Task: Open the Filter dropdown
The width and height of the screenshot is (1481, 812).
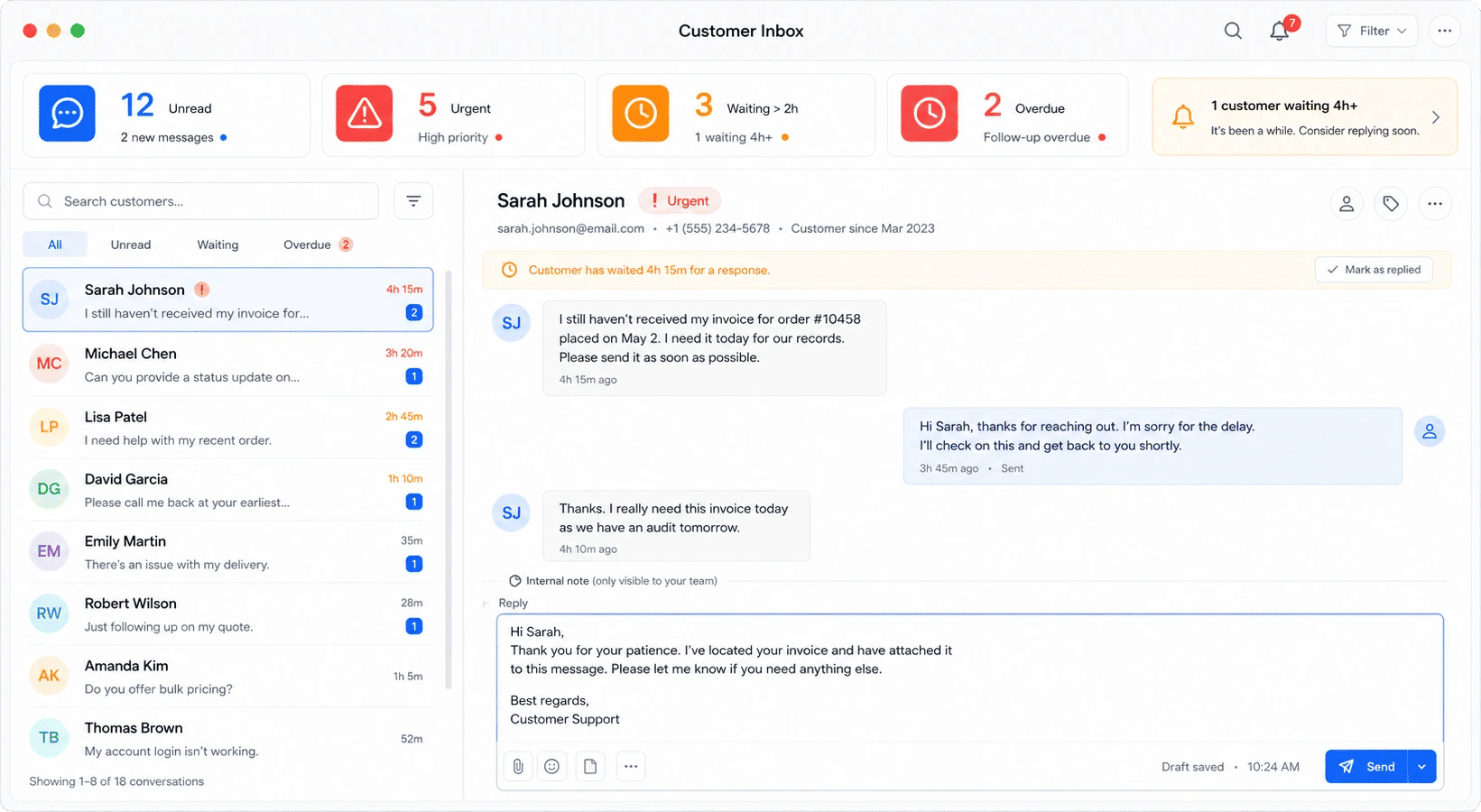Action: click(1372, 31)
